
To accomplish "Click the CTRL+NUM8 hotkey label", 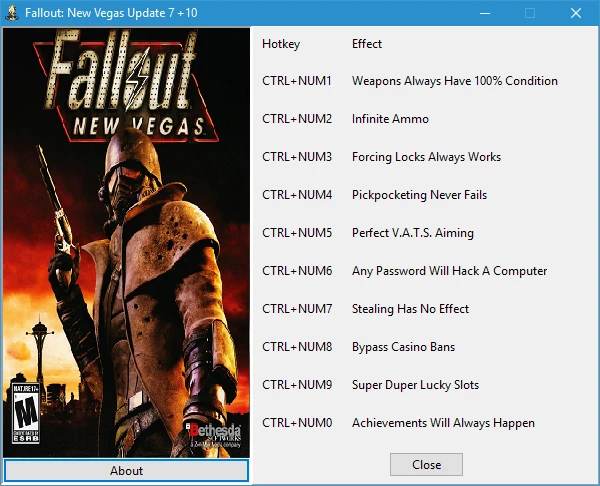I will [297, 346].
